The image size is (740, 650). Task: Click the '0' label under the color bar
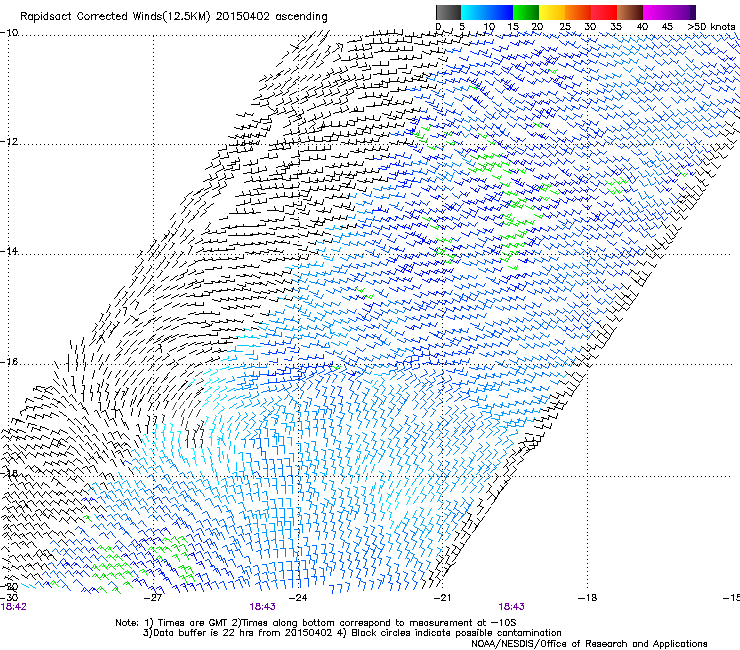tap(438, 27)
